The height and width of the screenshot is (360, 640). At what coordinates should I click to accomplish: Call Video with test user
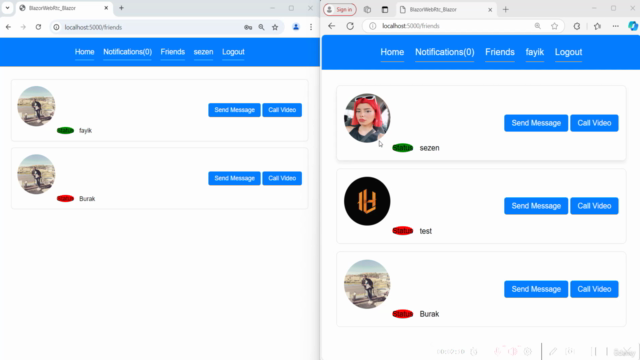coord(594,206)
